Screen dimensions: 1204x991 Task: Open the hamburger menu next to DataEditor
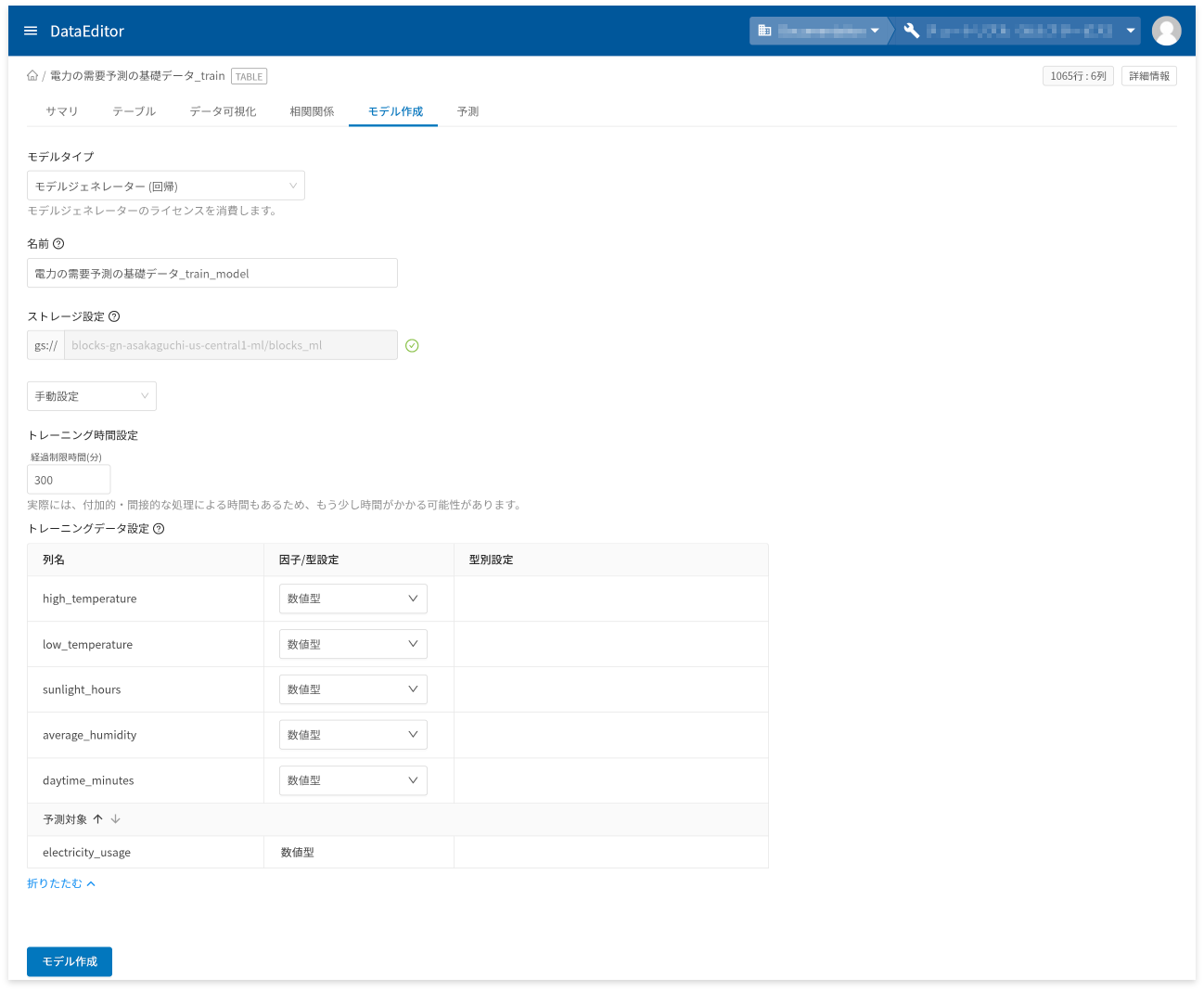click(x=31, y=31)
